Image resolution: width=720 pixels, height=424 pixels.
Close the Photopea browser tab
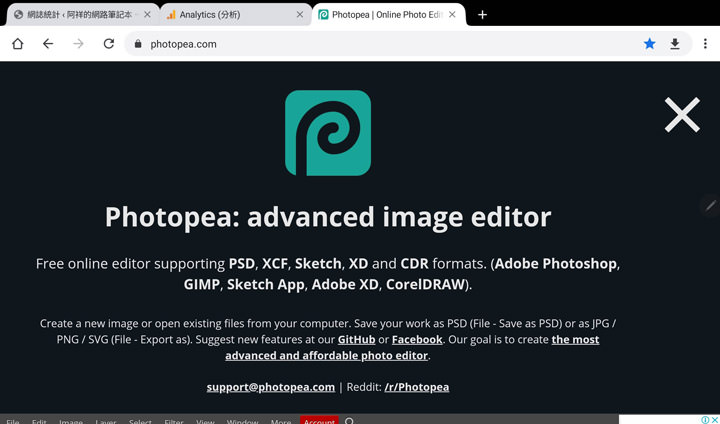coord(452,15)
